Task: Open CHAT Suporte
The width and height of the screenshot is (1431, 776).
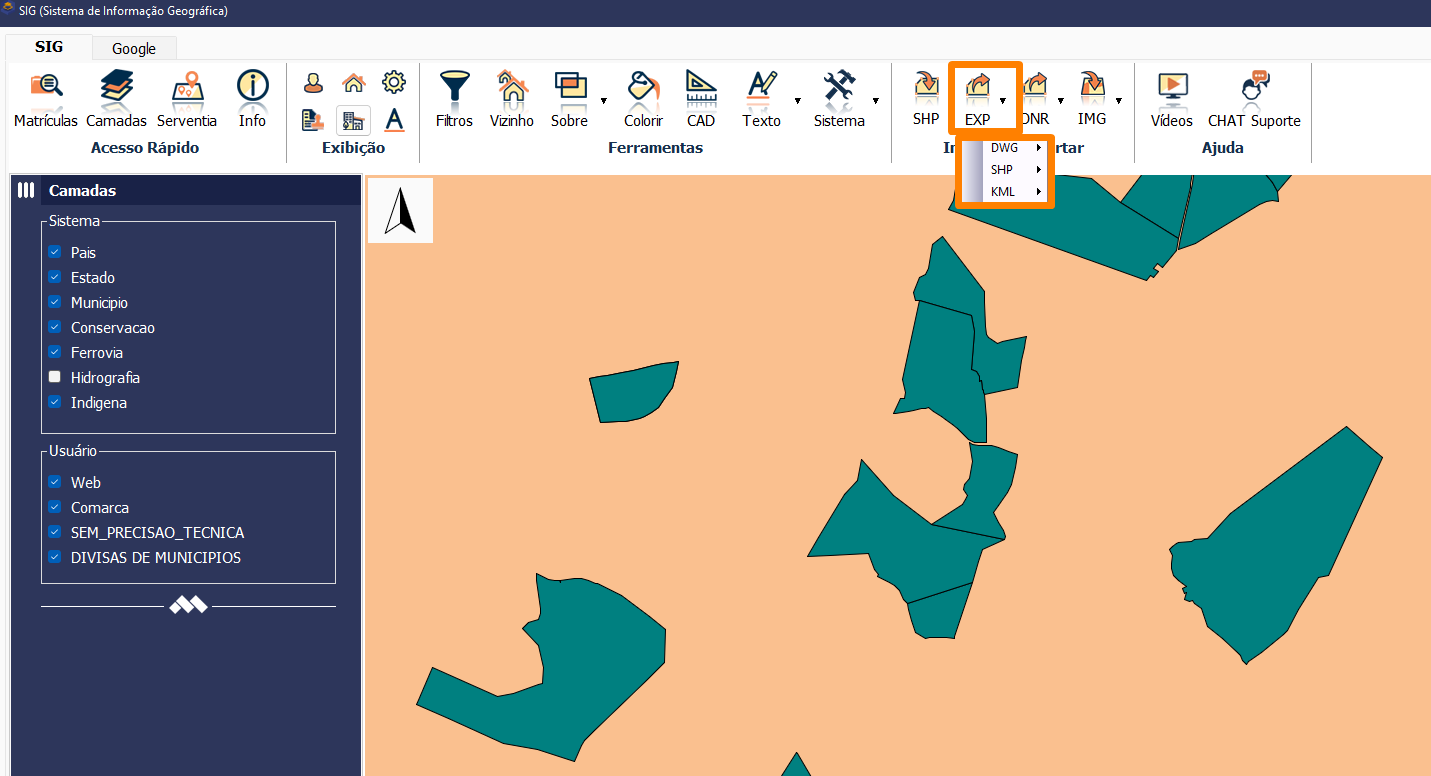Action: [1254, 99]
